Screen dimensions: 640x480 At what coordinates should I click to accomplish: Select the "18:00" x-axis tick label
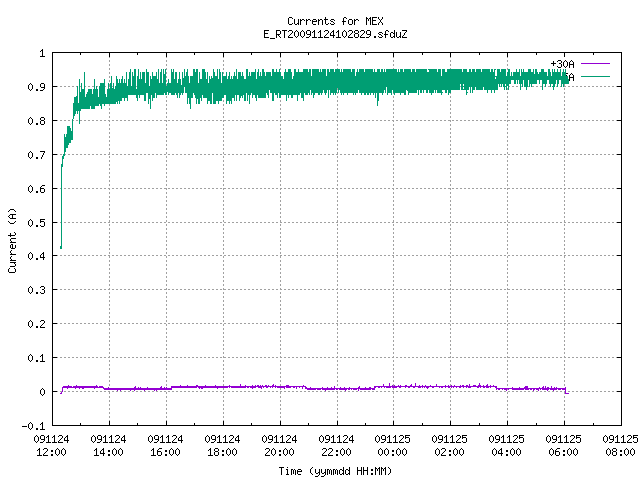(222, 452)
